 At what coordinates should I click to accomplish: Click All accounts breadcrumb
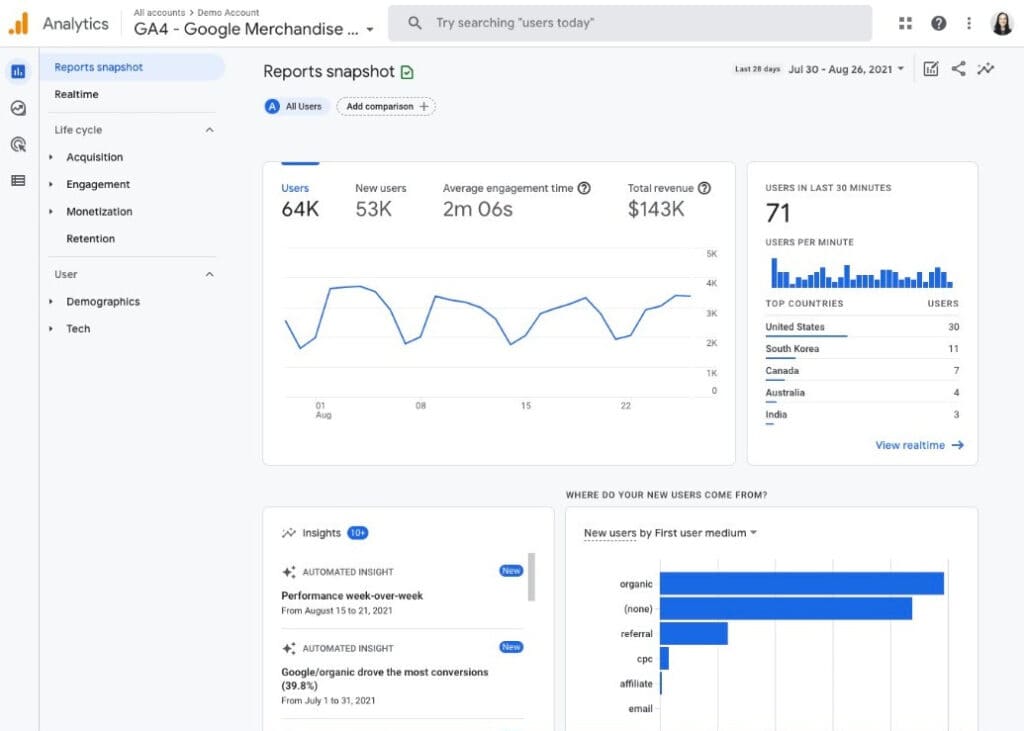click(x=159, y=12)
